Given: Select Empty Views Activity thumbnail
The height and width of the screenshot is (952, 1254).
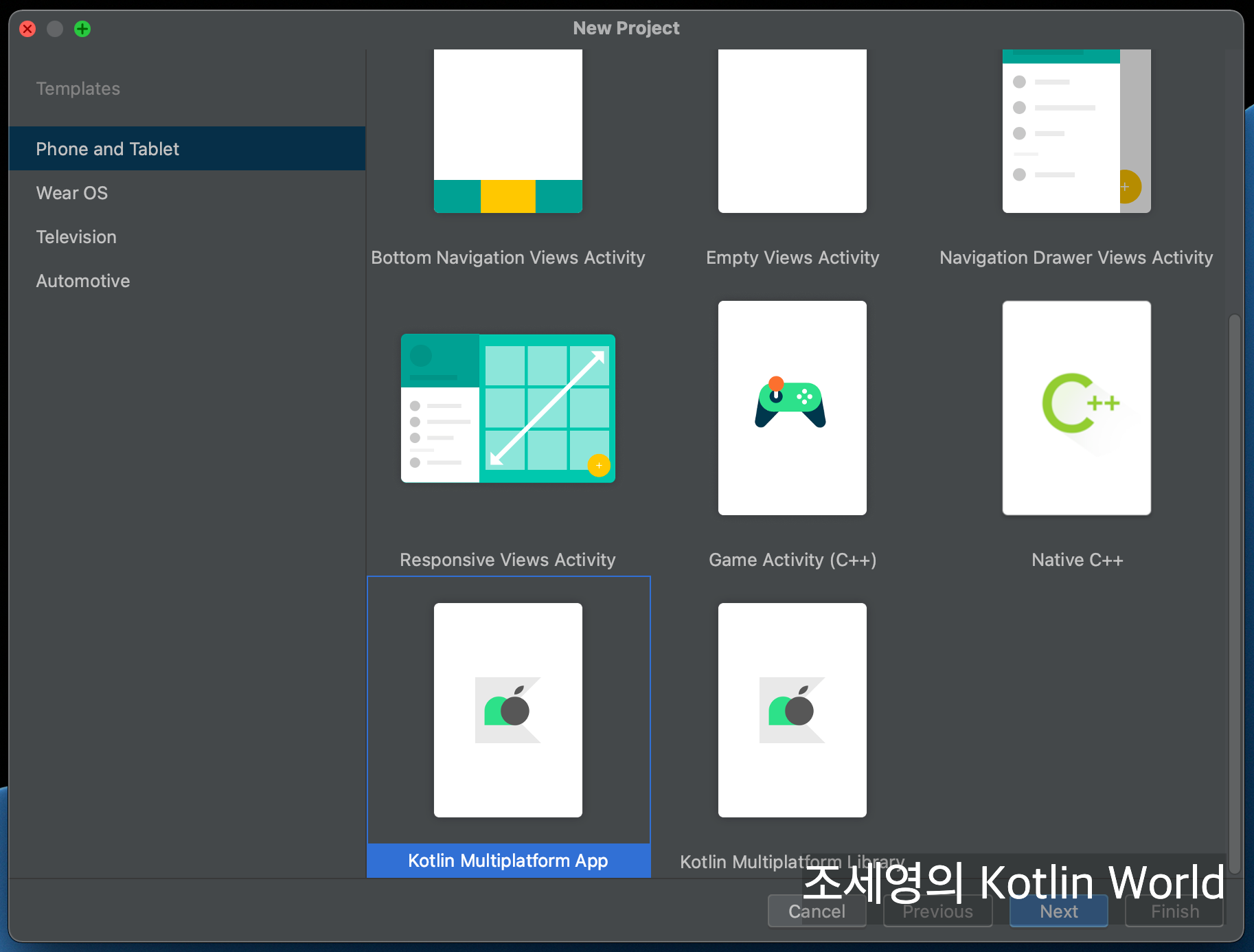Looking at the screenshot, I should (793, 131).
